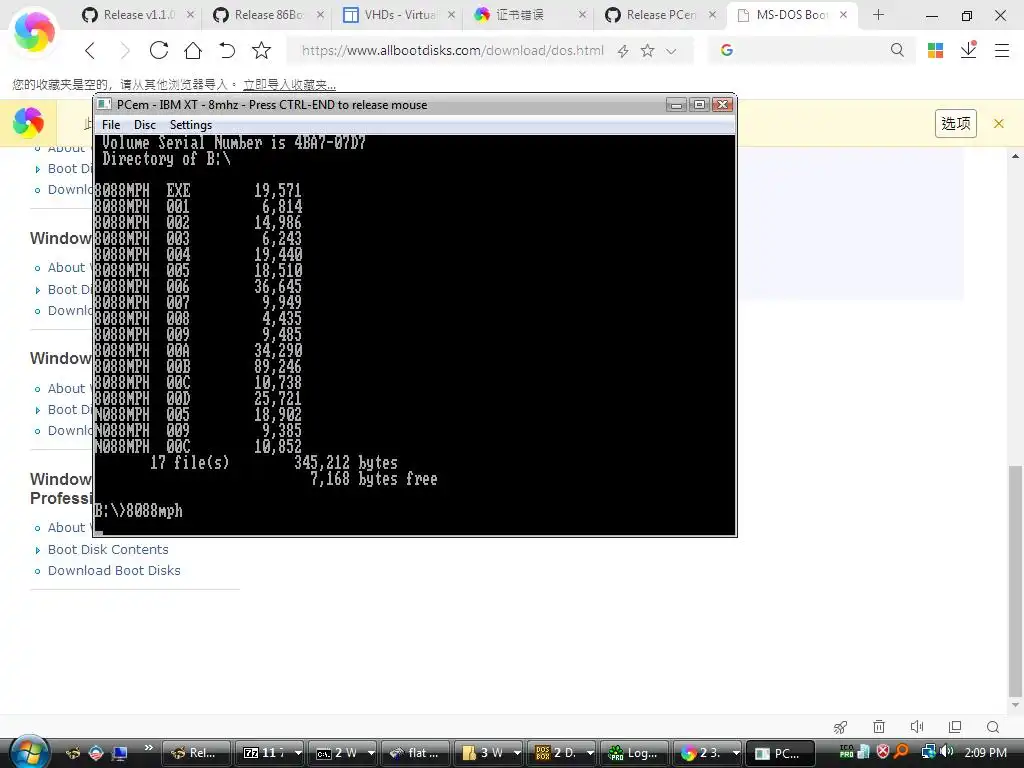Go forward with the browser forward arrow
This screenshot has height=768, width=1024.
click(124, 50)
